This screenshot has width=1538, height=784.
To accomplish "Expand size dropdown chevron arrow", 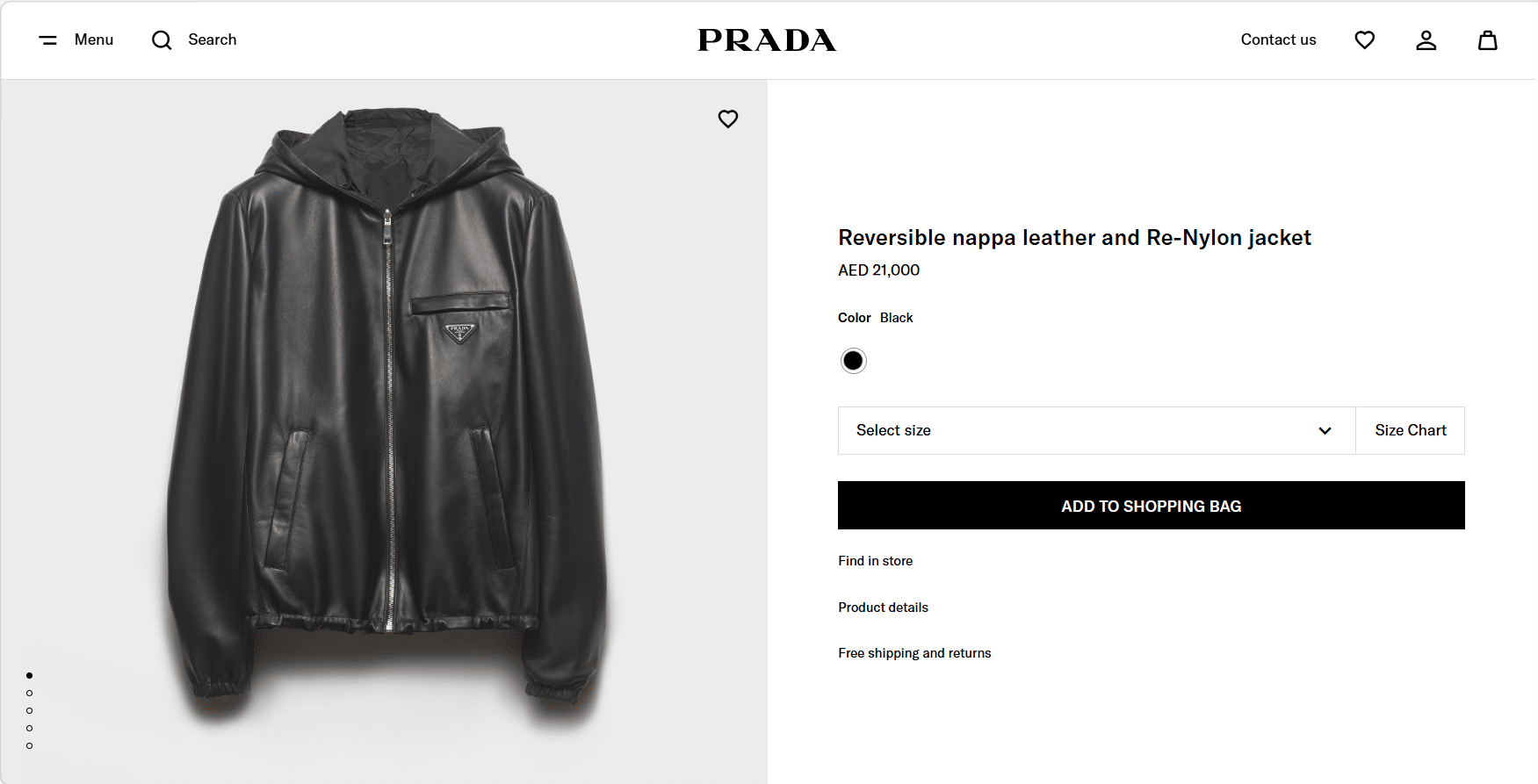I will (x=1325, y=430).
